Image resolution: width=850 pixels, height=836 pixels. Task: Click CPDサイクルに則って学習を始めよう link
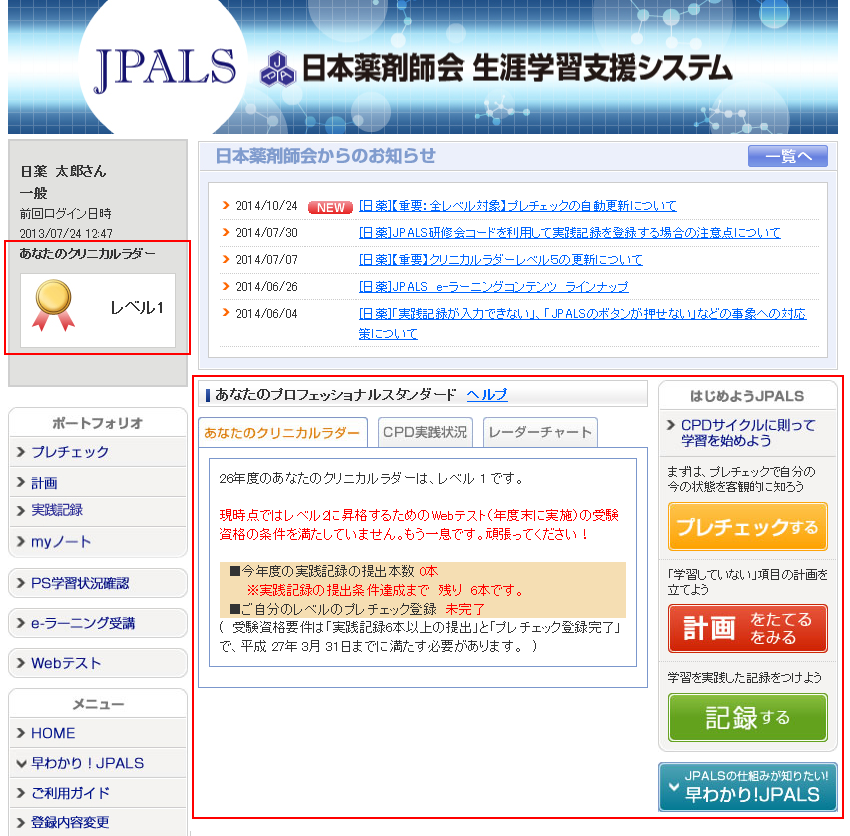click(x=748, y=433)
